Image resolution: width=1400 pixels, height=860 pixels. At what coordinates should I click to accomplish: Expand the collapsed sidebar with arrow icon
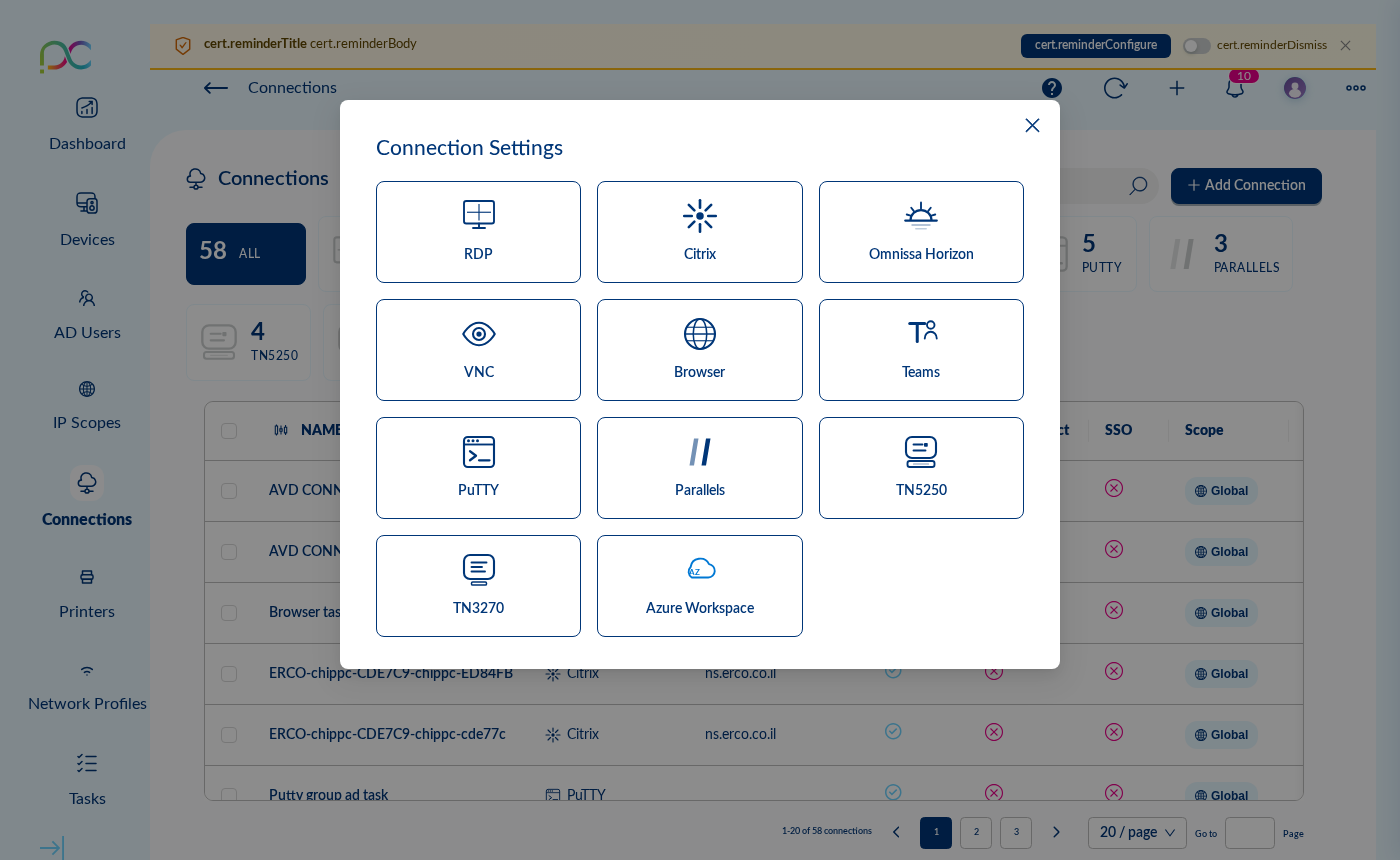tap(51, 848)
